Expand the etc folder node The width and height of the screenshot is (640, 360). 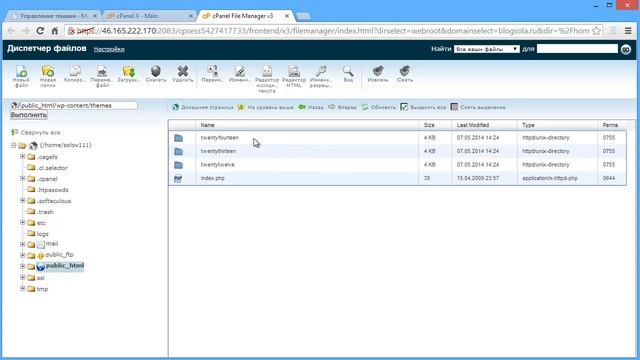(23, 222)
